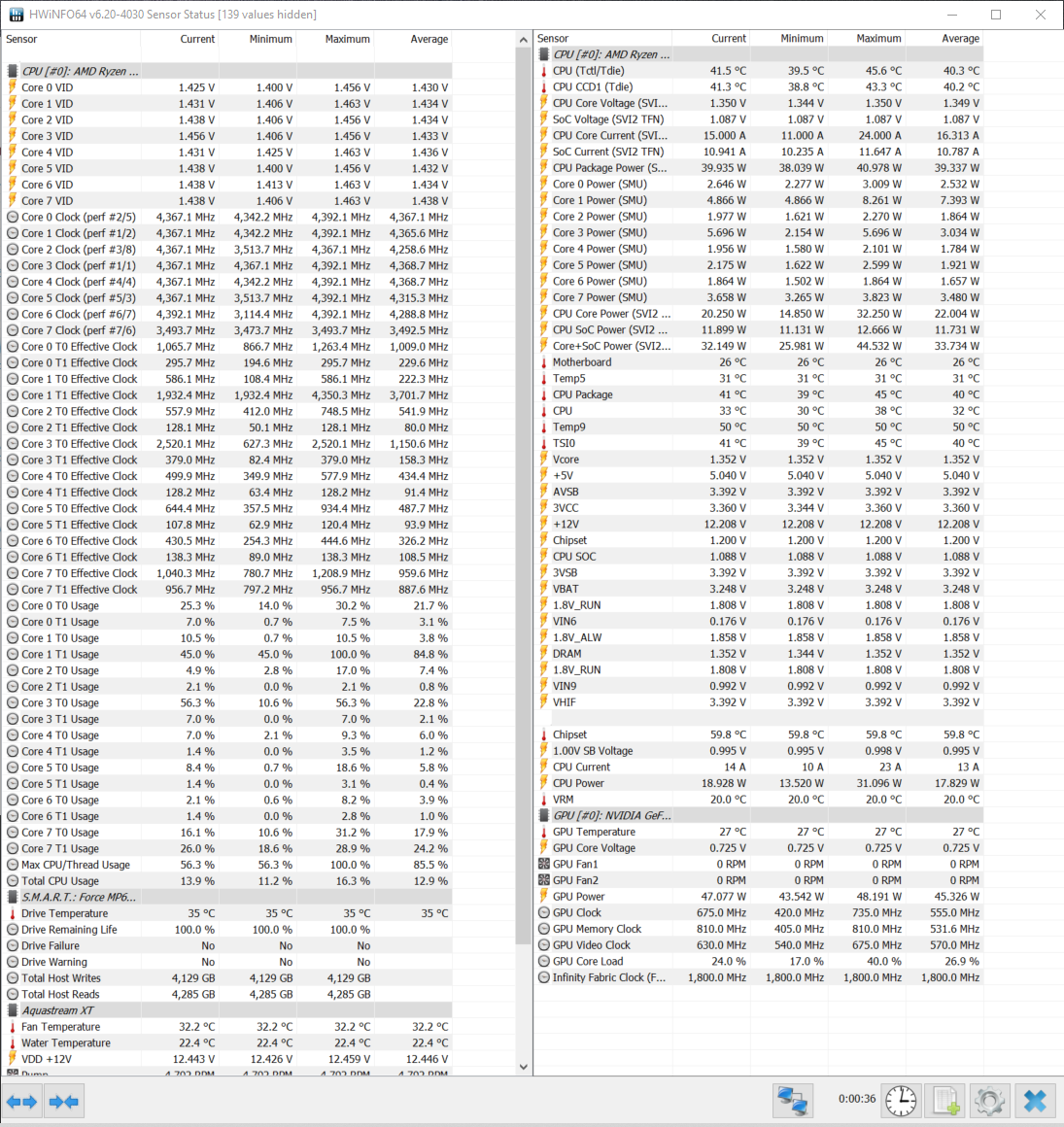
Task: Click the fan icon beside GPU Fan1
Action: 543,865
